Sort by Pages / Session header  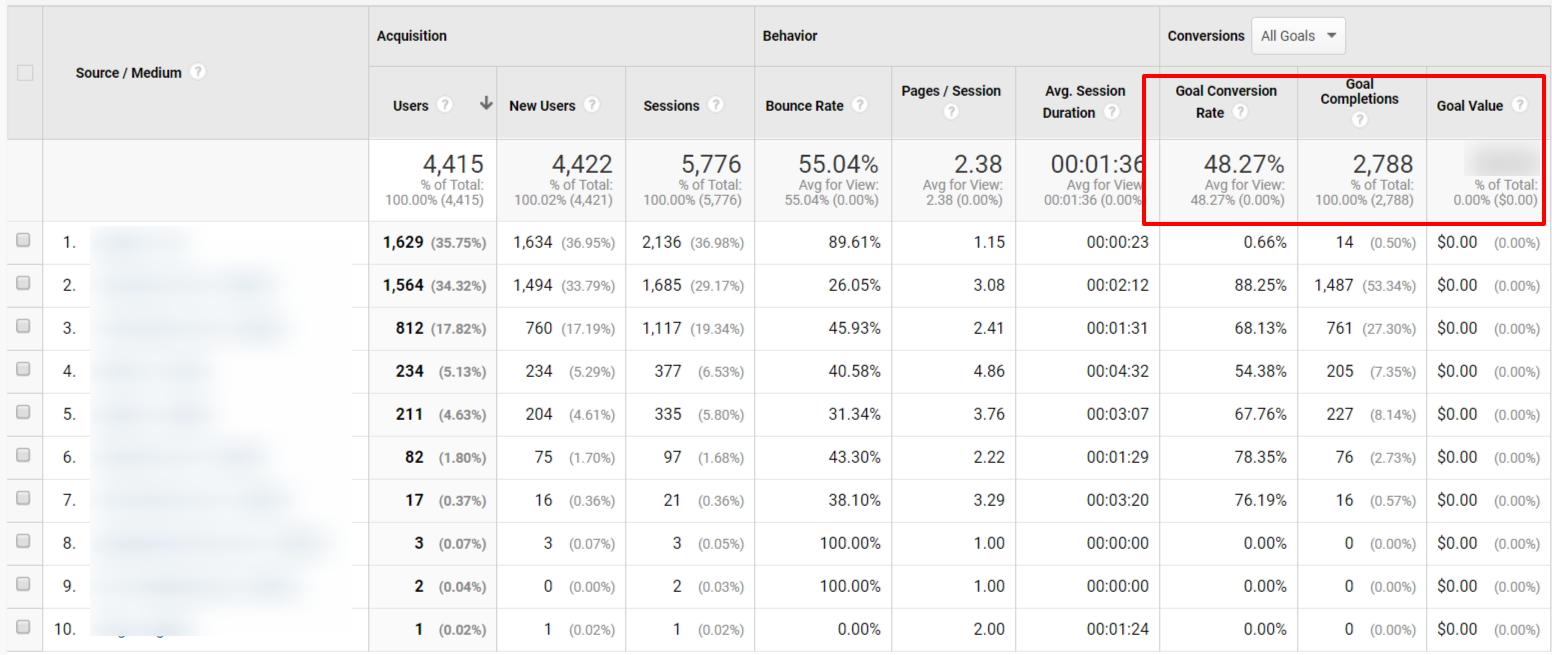(x=951, y=91)
